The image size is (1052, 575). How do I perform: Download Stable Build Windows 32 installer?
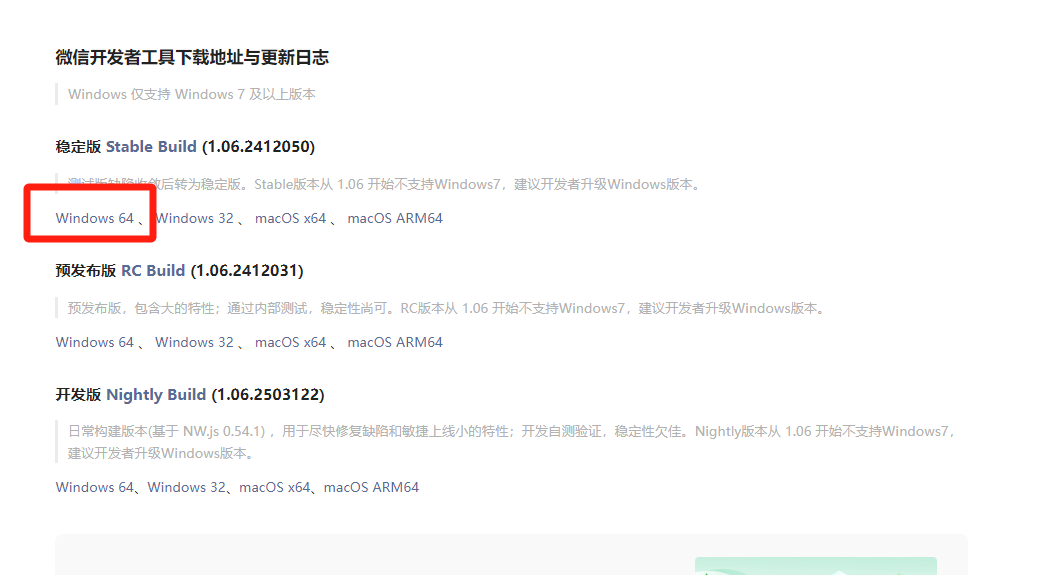[x=195, y=218]
